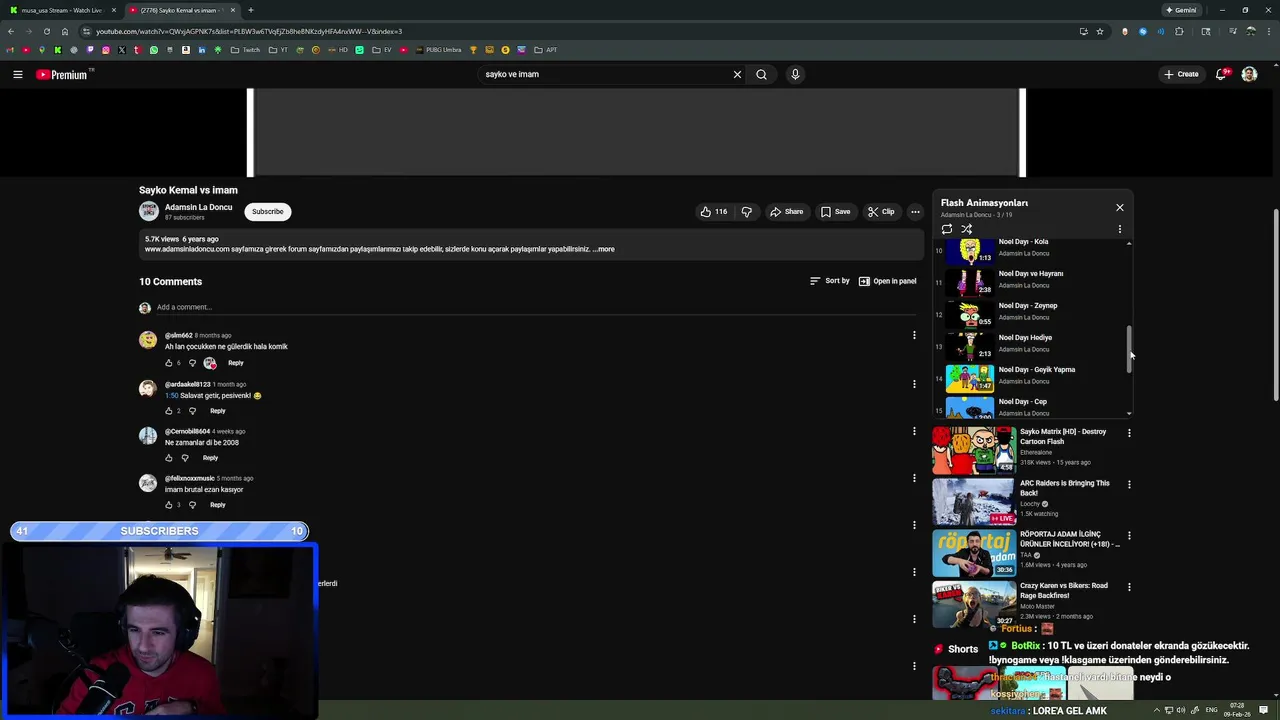Open the video's more actions menu

[x=915, y=212]
